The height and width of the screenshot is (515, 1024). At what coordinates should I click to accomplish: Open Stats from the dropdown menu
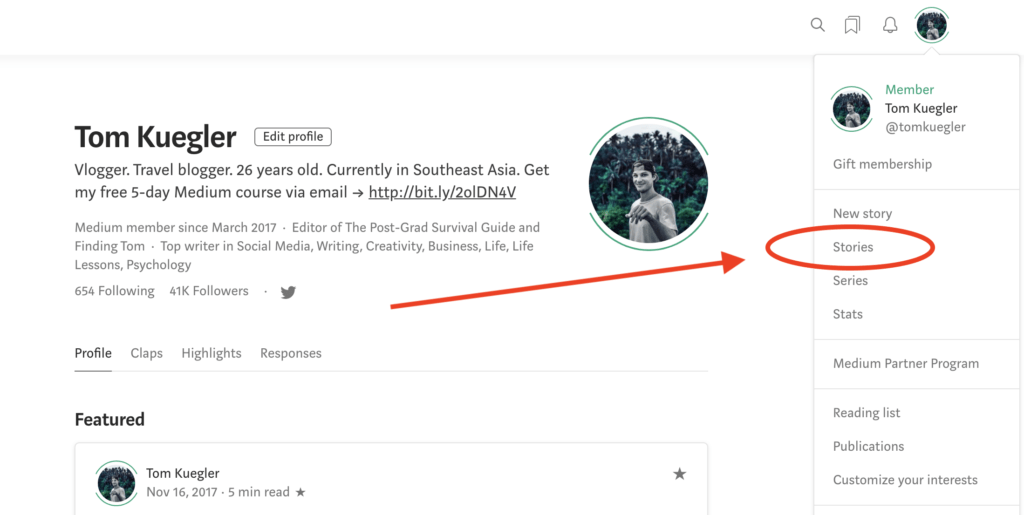(847, 314)
